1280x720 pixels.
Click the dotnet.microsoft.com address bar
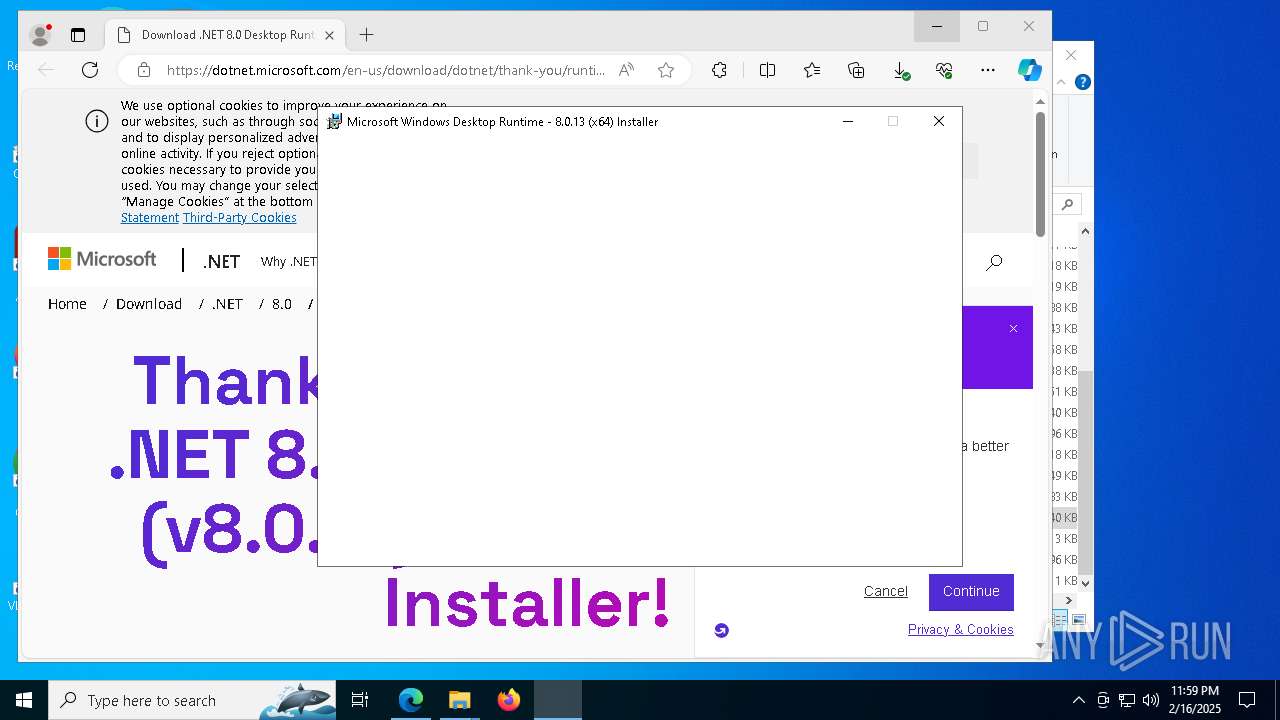click(385, 70)
